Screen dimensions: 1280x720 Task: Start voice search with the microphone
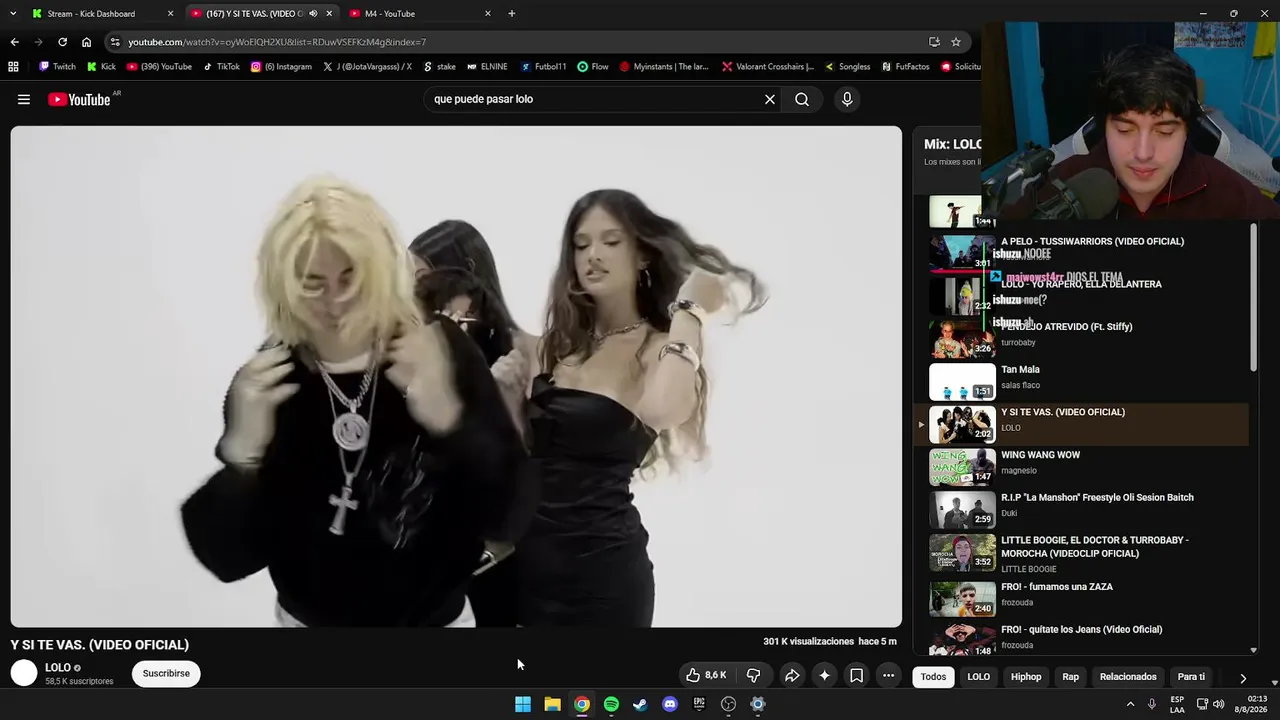847,99
